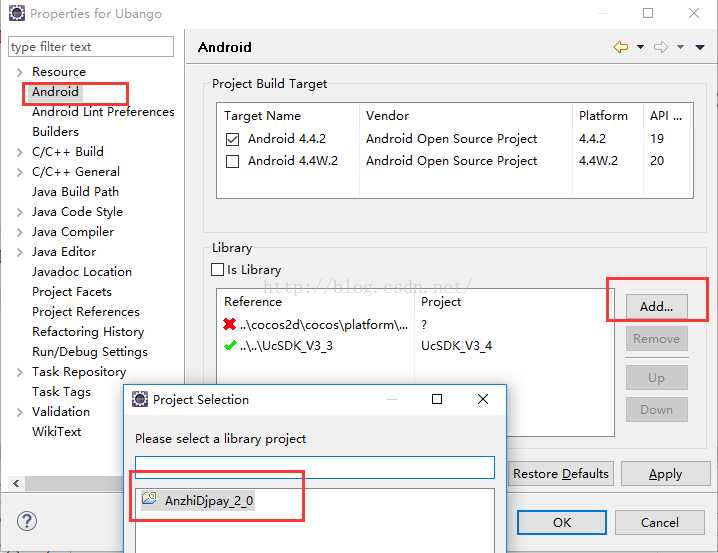Open Project Facets page
Screen dimensions: 718x553
point(72,292)
